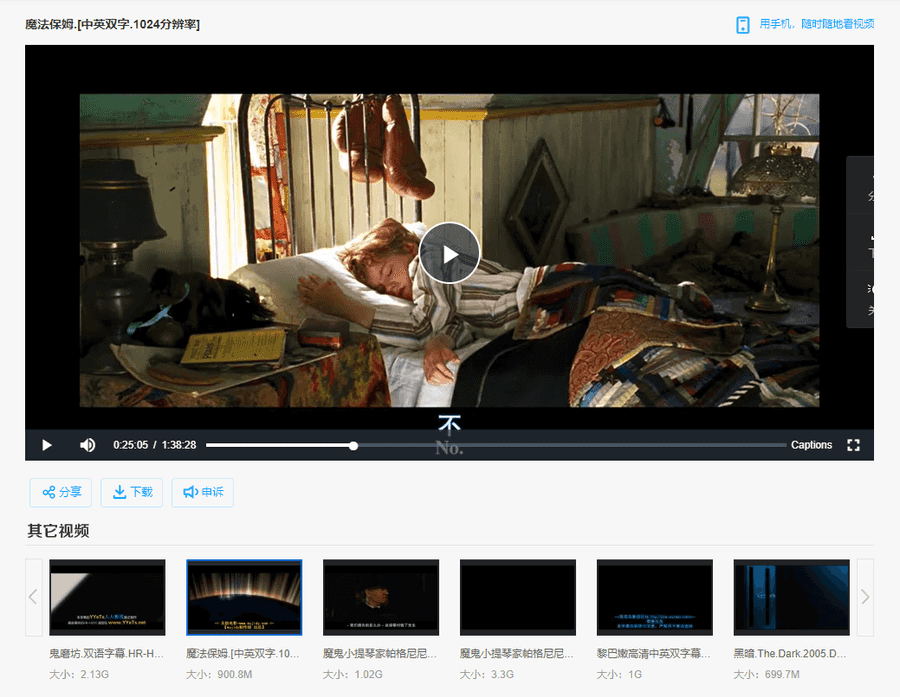Seek on the video progress bar

(x=496, y=445)
